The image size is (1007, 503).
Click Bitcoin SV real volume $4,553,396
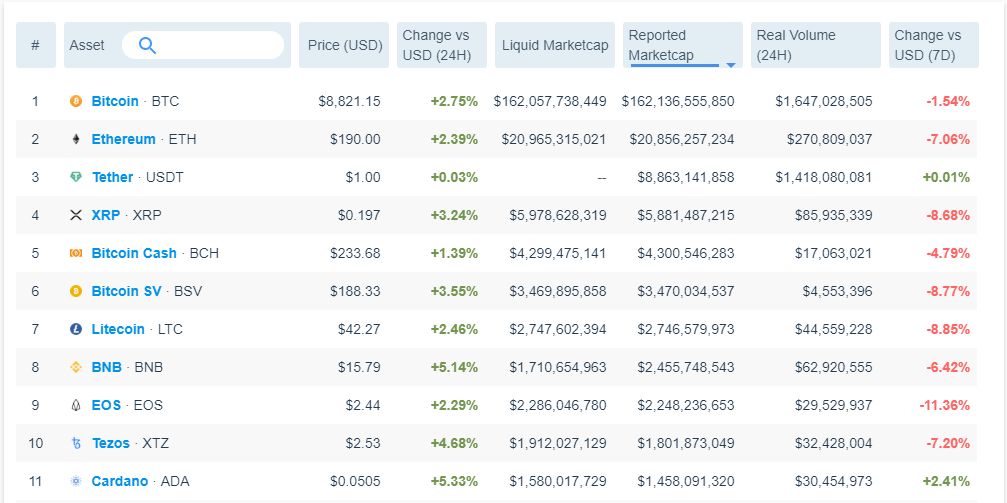pos(837,291)
